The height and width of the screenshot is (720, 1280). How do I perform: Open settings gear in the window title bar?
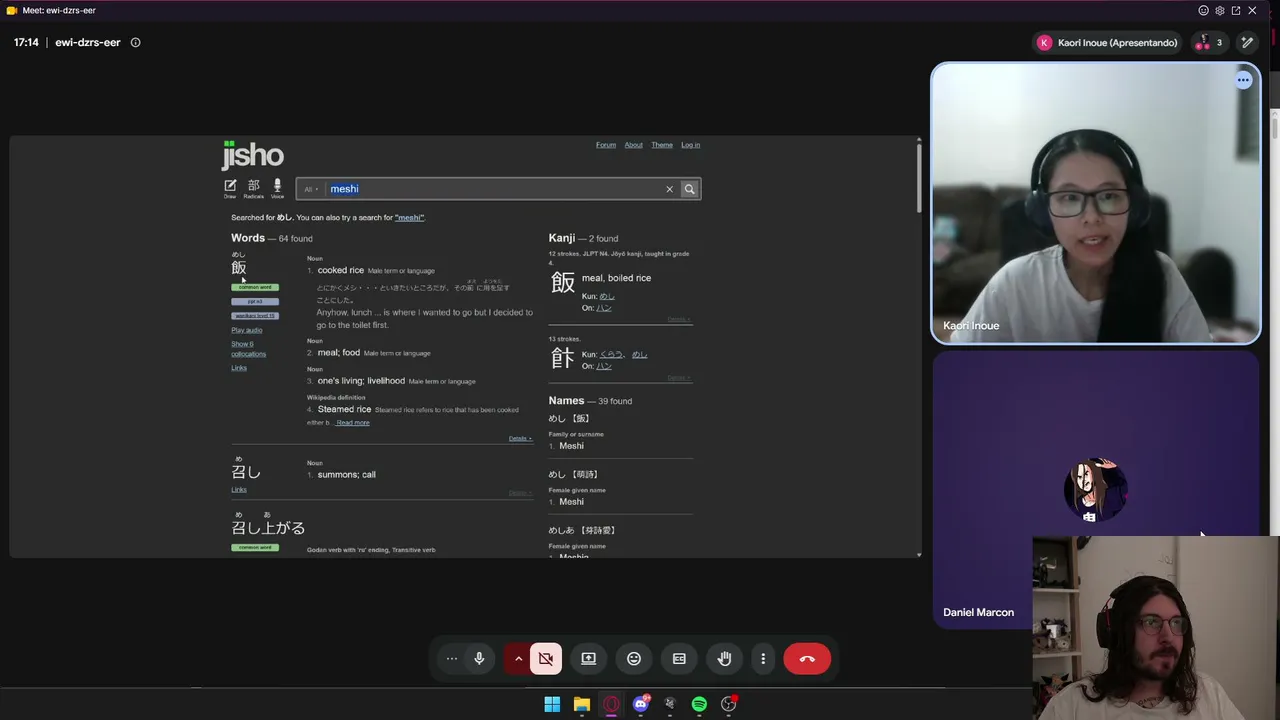point(1220,10)
